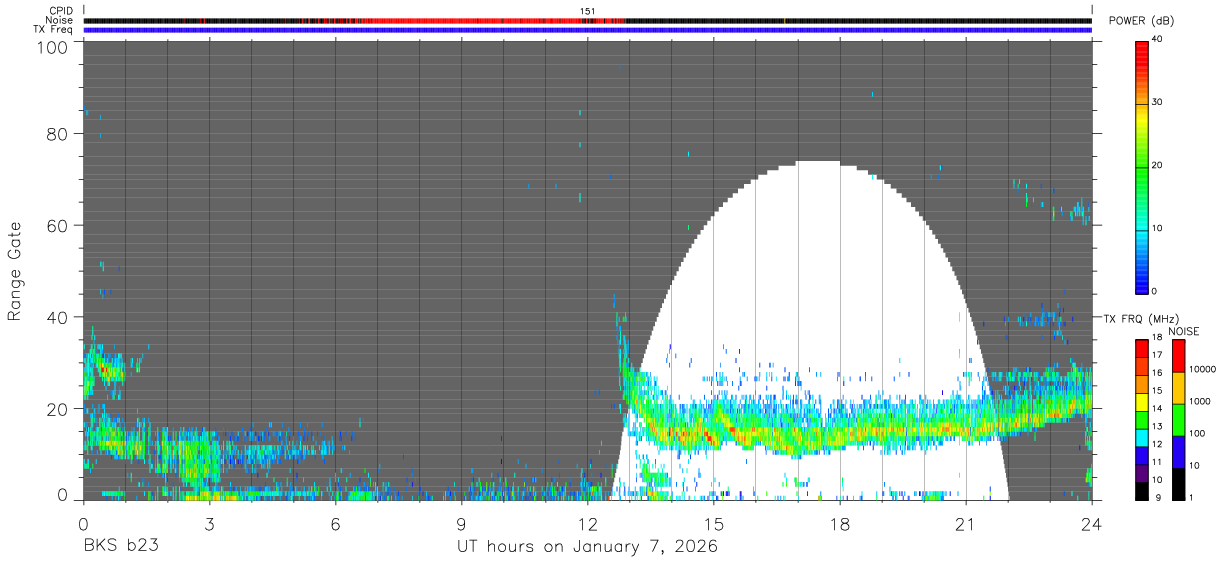Click the NOISE legend title
Viewport: 1228px width, 567px height.
click(x=1183, y=331)
